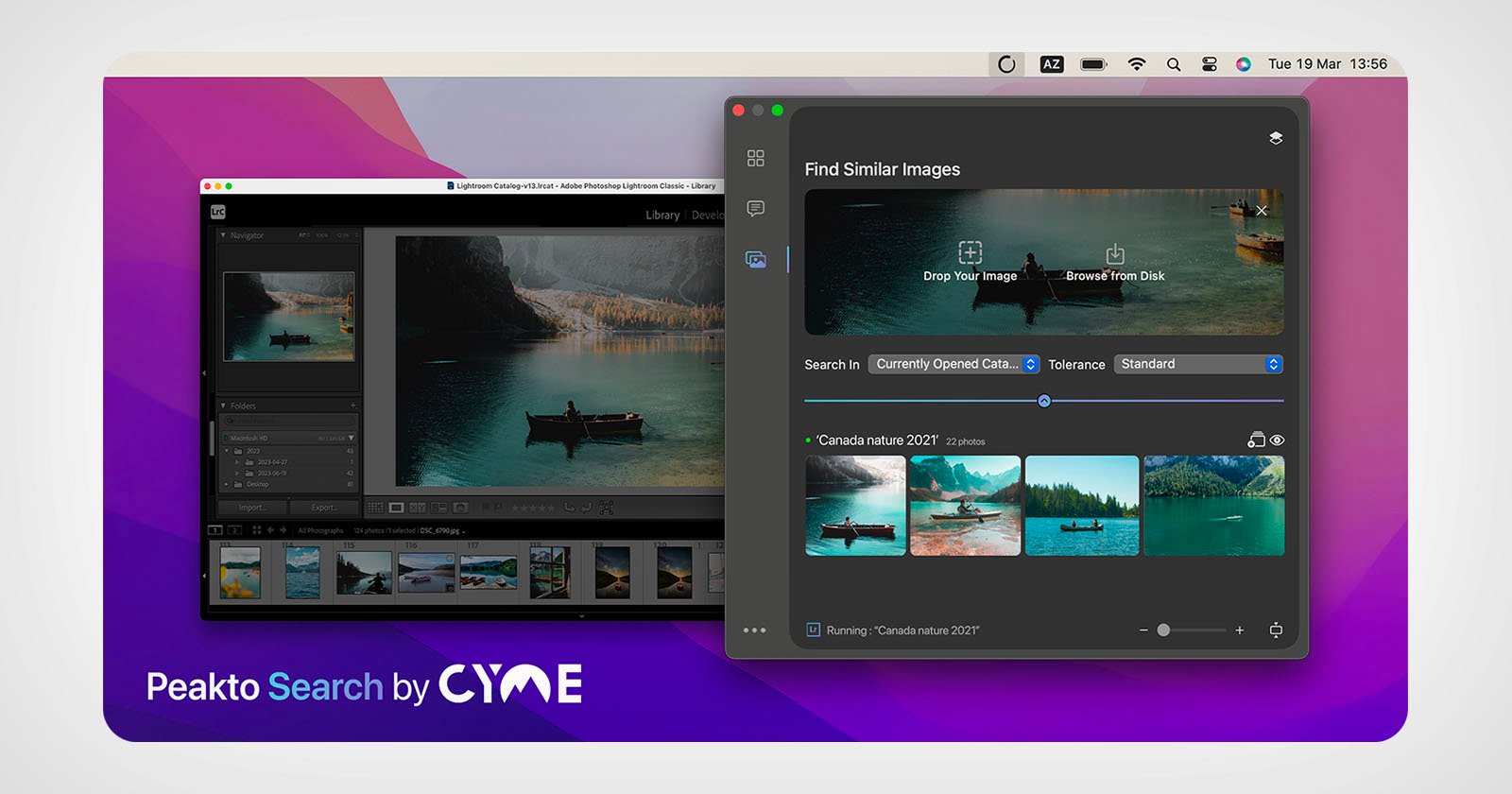Go back with the filmstrip left arrow
This screenshot has height=794, width=1512.
[x=270, y=530]
